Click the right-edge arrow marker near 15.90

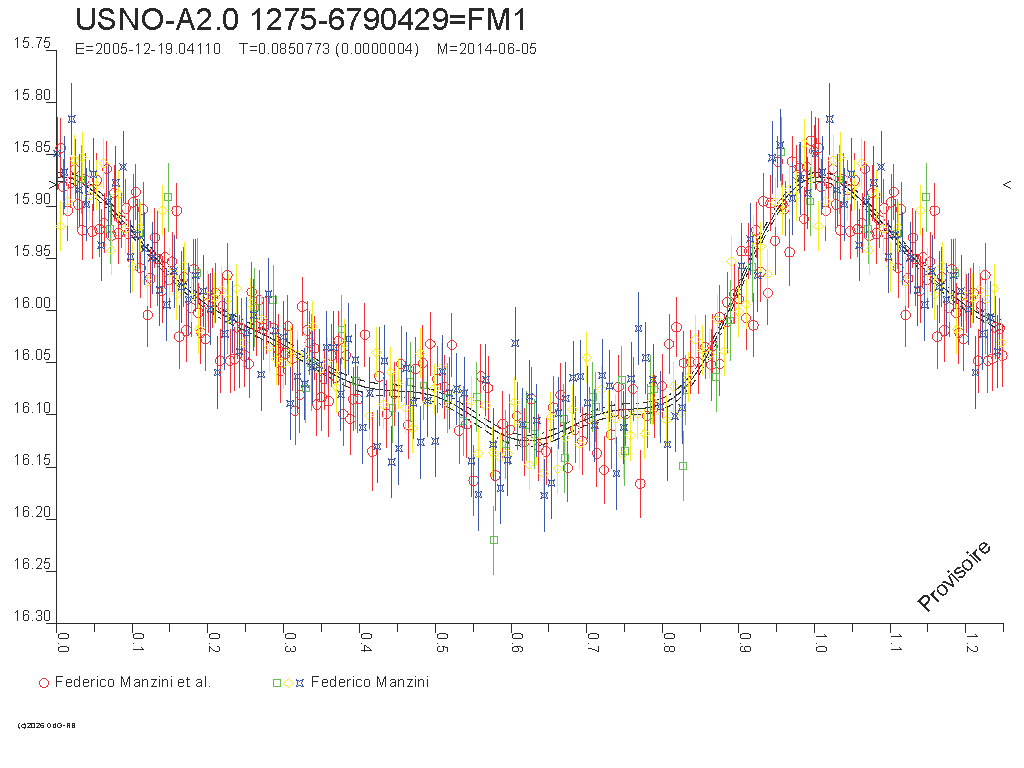(1007, 185)
